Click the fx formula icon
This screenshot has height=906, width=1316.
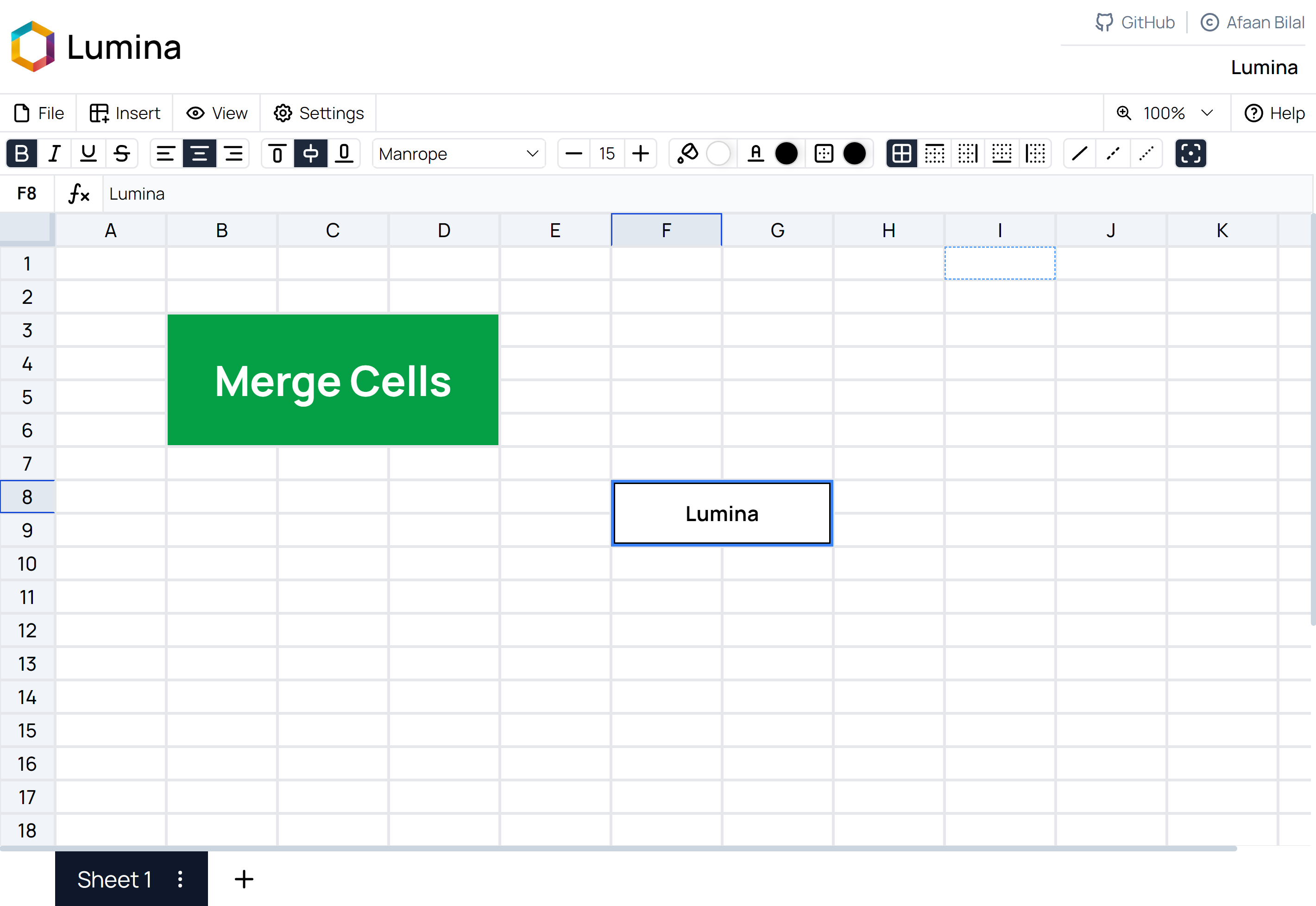pyautogui.click(x=78, y=194)
